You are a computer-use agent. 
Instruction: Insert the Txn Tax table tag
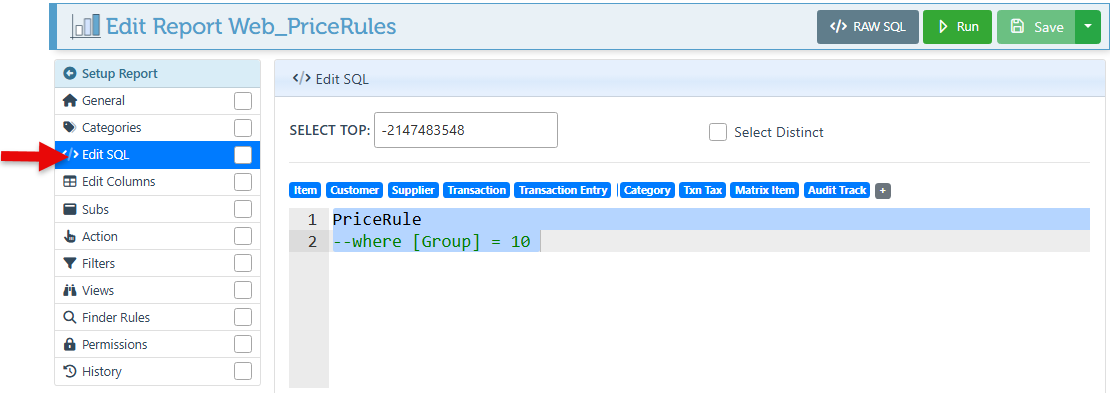[703, 190]
